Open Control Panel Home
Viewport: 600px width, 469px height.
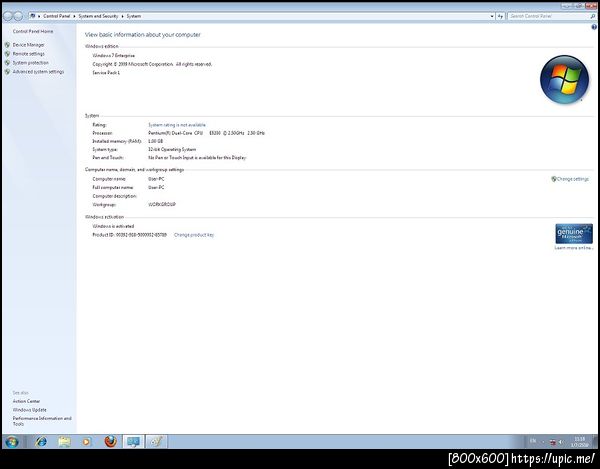[x=33, y=31]
